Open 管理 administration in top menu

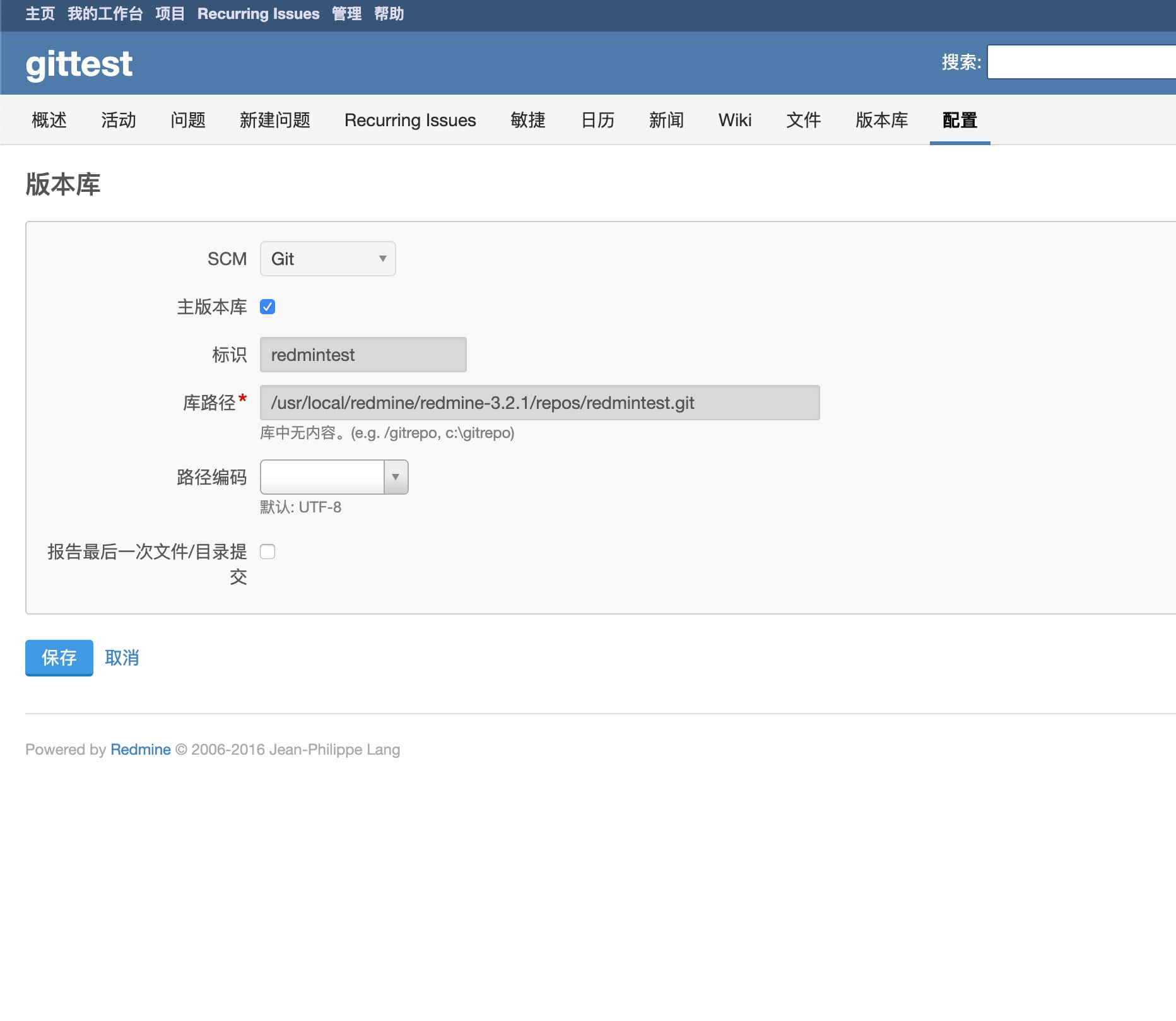(346, 14)
